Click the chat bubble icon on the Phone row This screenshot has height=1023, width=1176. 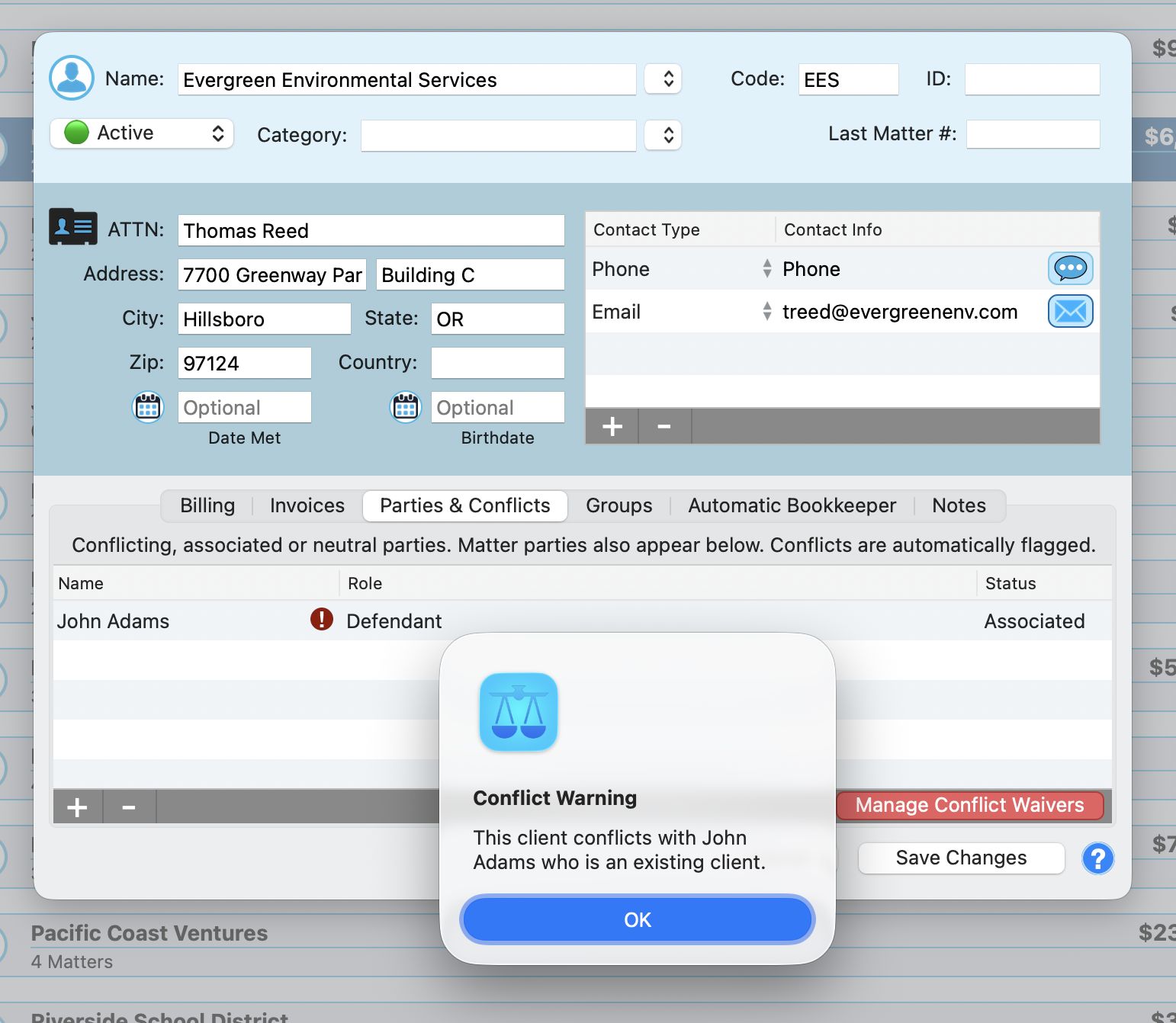pyautogui.click(x=1070, y=268)
